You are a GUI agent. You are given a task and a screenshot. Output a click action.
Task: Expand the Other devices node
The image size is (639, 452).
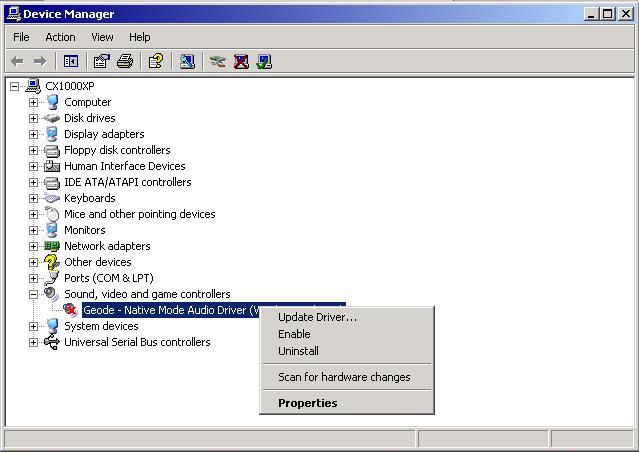(x=33, y=262)
